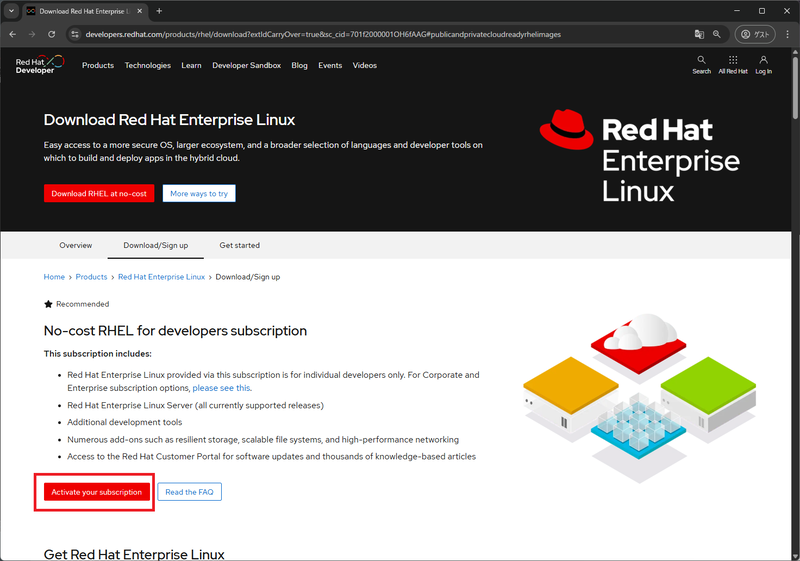Click the Log in user icon
Screen dimensions: 800x561
coord(763,65)
